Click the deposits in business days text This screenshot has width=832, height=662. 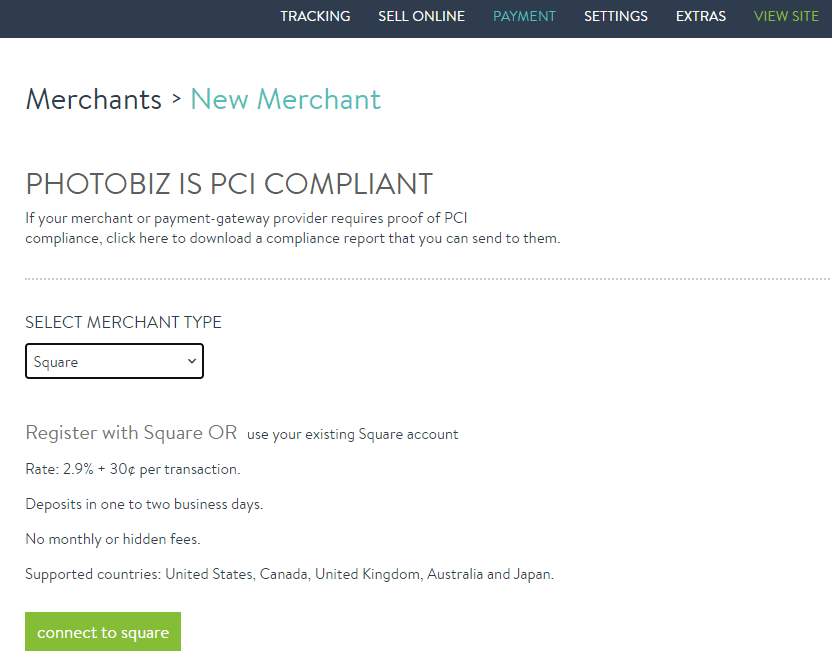coord(144,504)
